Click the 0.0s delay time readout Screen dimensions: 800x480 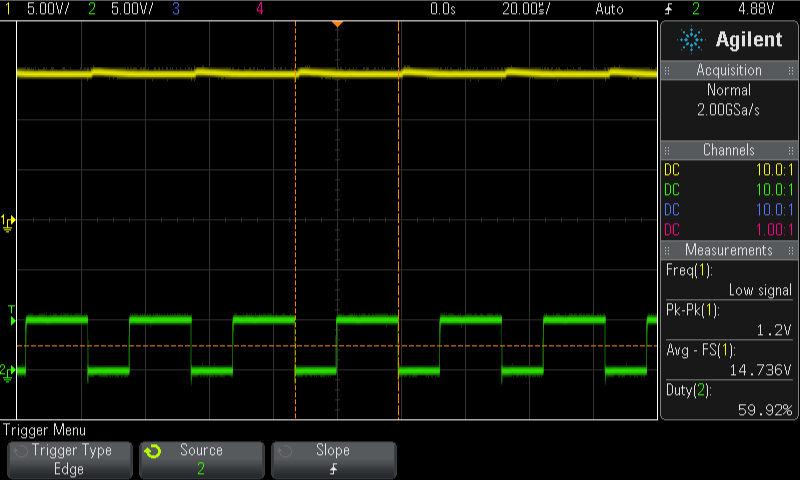[x=442, y=9]
